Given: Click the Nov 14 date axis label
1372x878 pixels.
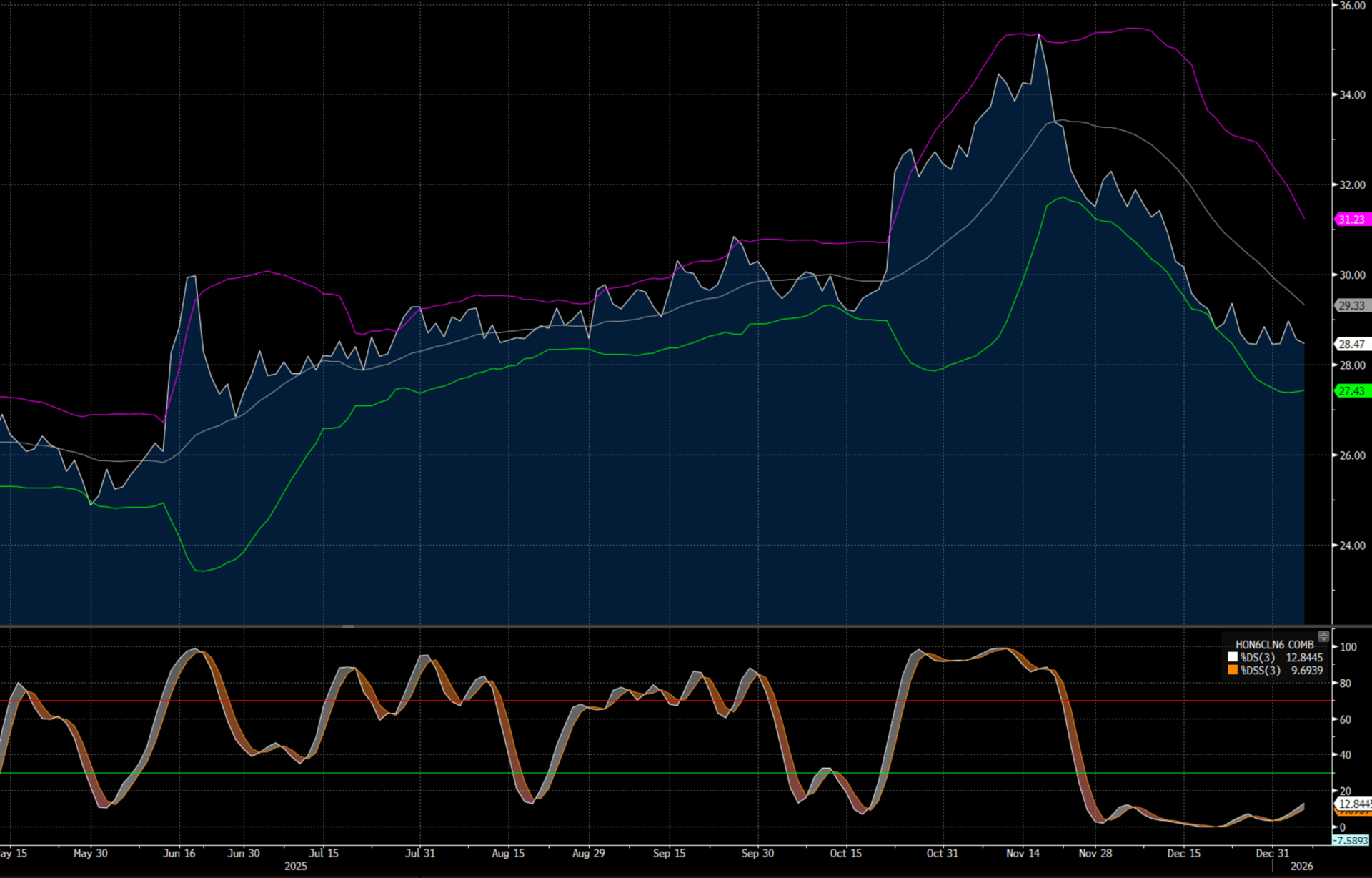Looking at the screenshot, I should [x=1023, y=853].
